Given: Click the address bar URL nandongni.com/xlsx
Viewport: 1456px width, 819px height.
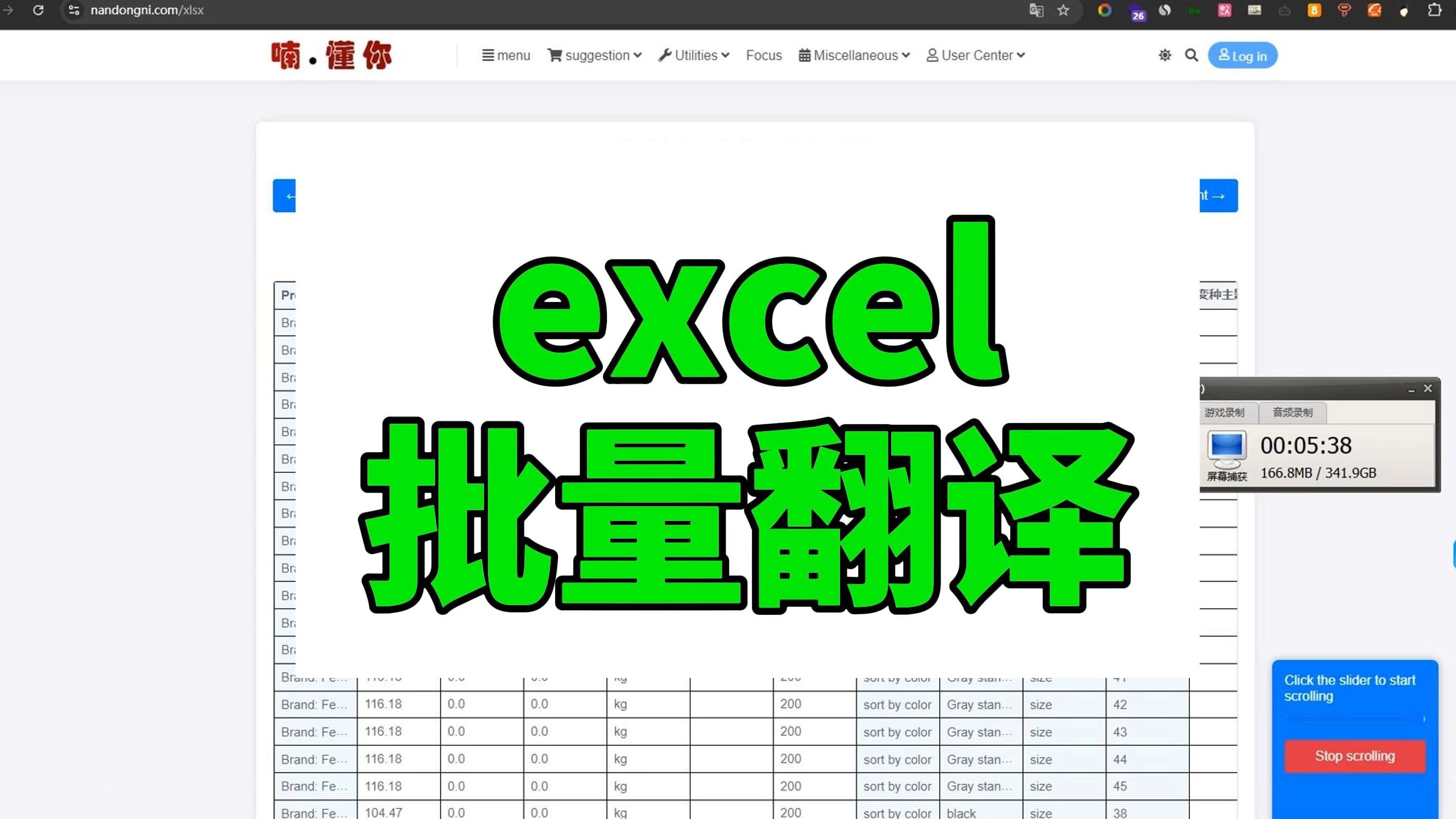Looking at the screenshot, I should [147, 10].
